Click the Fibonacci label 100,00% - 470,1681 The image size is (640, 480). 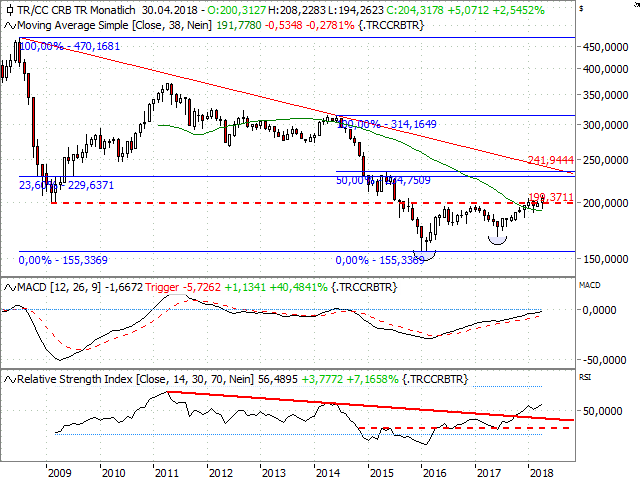70,46
